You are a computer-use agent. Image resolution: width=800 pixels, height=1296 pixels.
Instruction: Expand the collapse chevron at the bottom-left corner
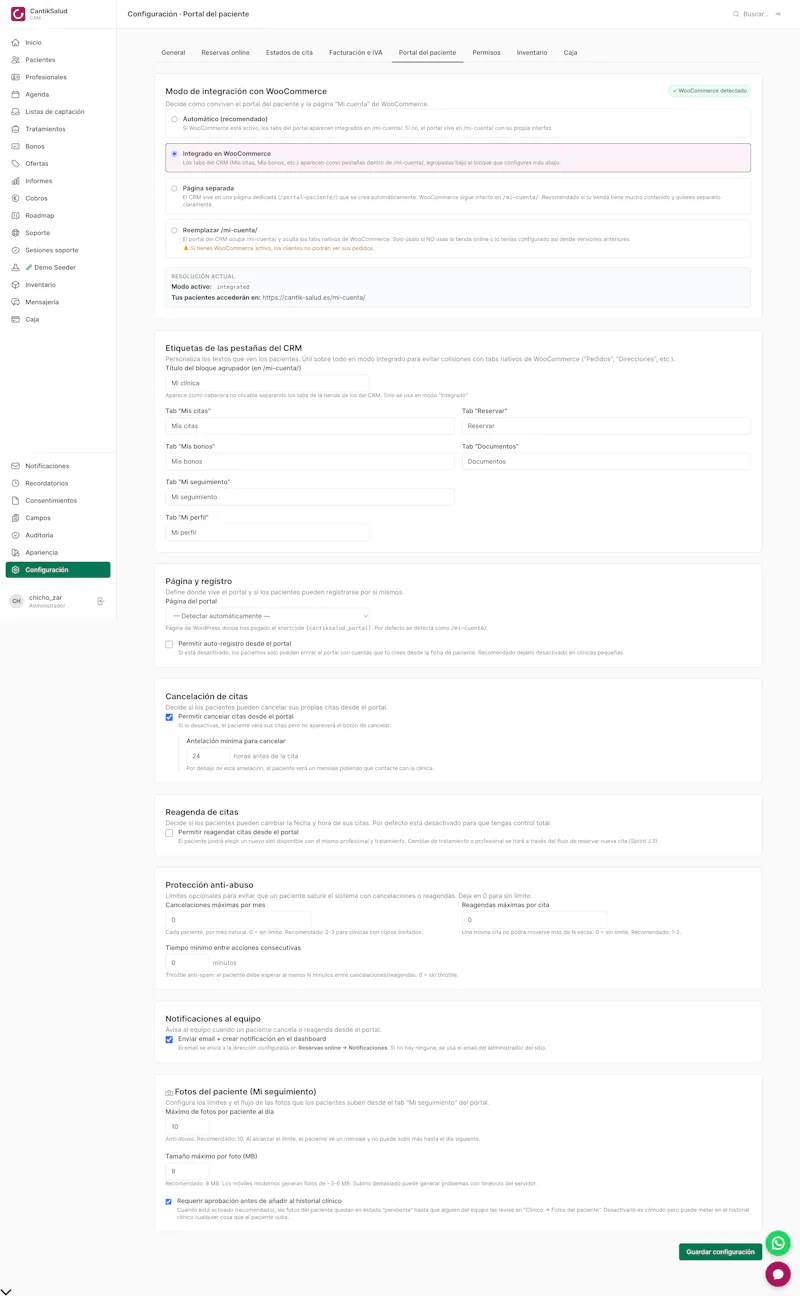click(6, 1292)
